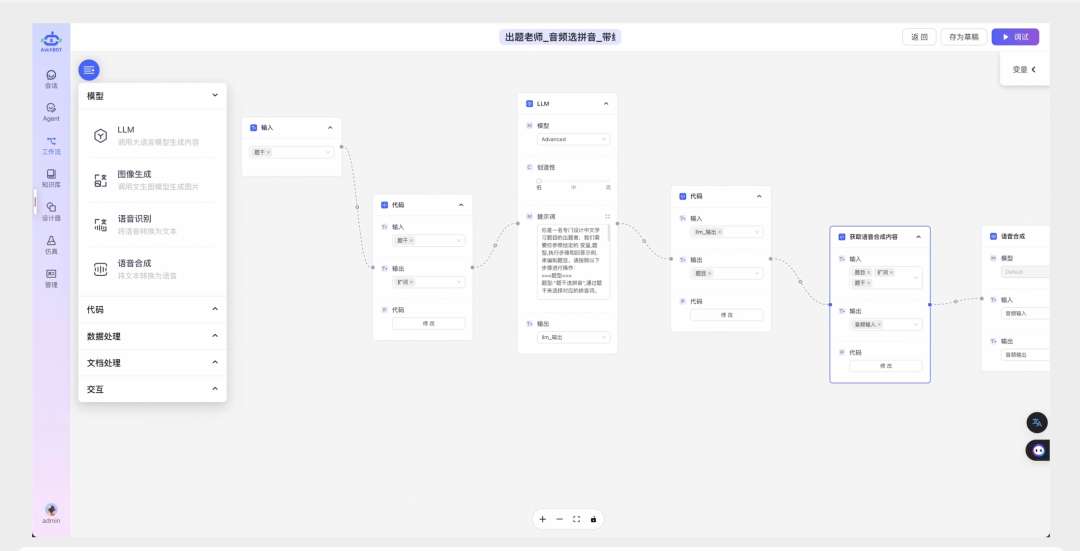Click the translate floating icon
The width and height of the screenshot is (1080, 551).
tap(1037, 423)
